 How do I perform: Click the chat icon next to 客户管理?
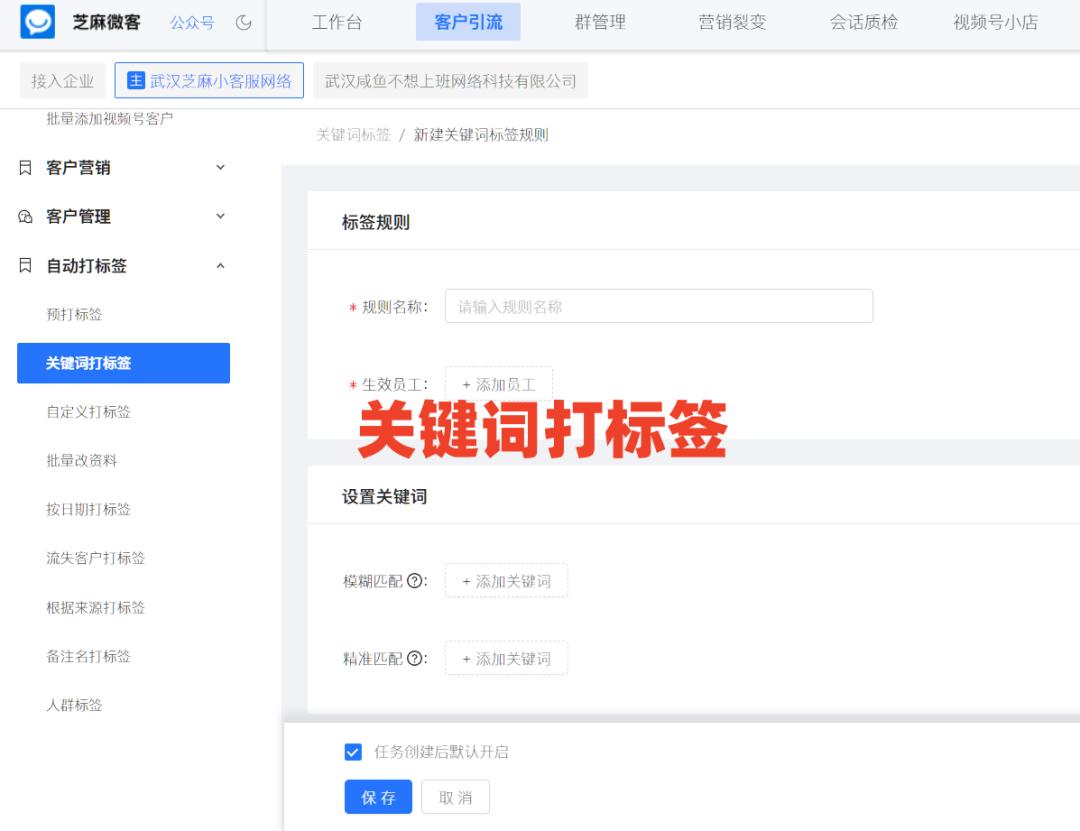(26, 216)
